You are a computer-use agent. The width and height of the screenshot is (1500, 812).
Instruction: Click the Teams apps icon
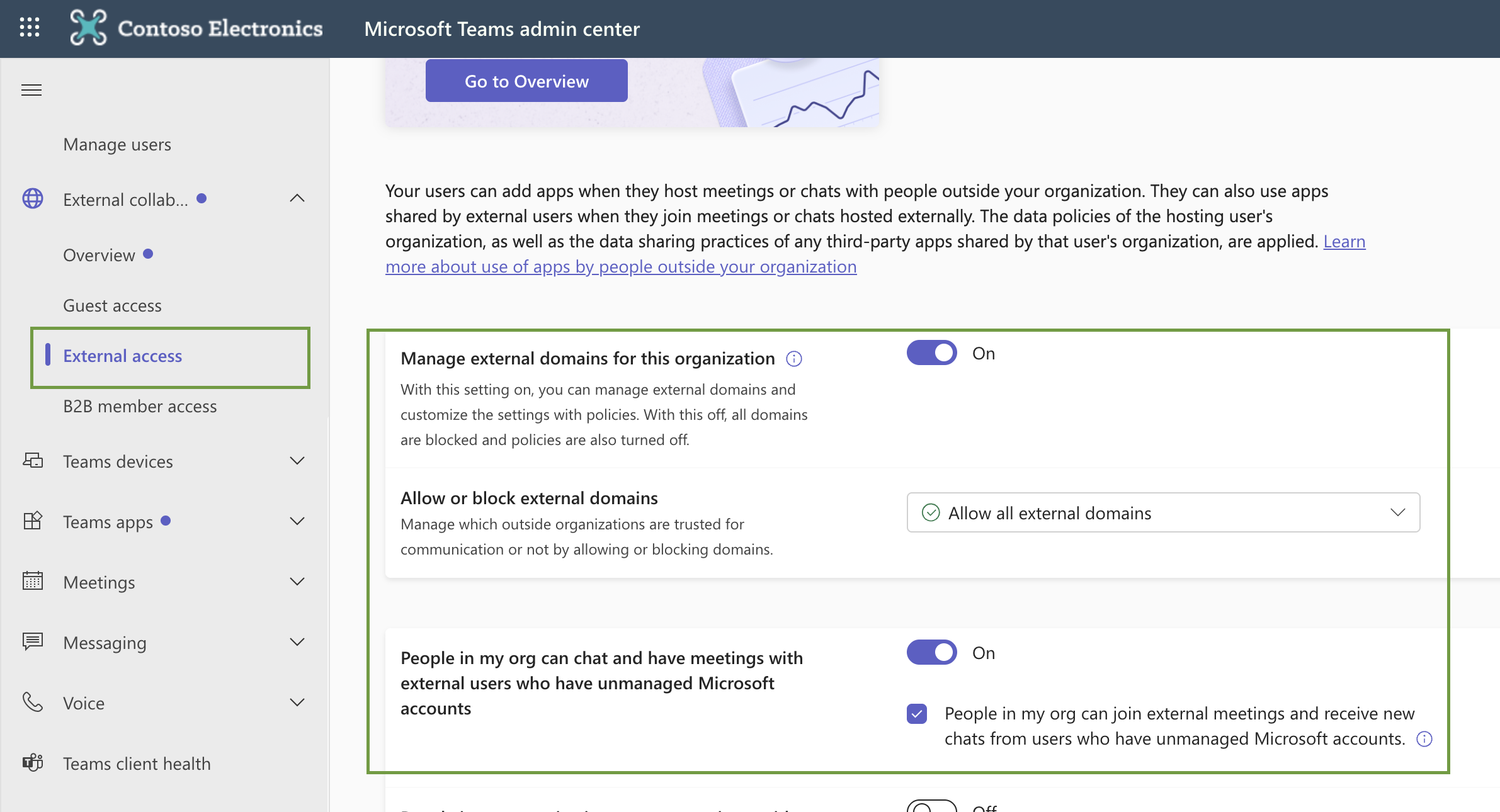coord(33,521)
